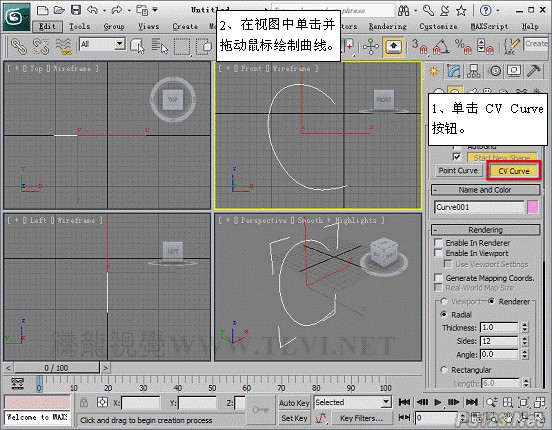Enable the Enable In Renderer checkbox

point(438,242)
